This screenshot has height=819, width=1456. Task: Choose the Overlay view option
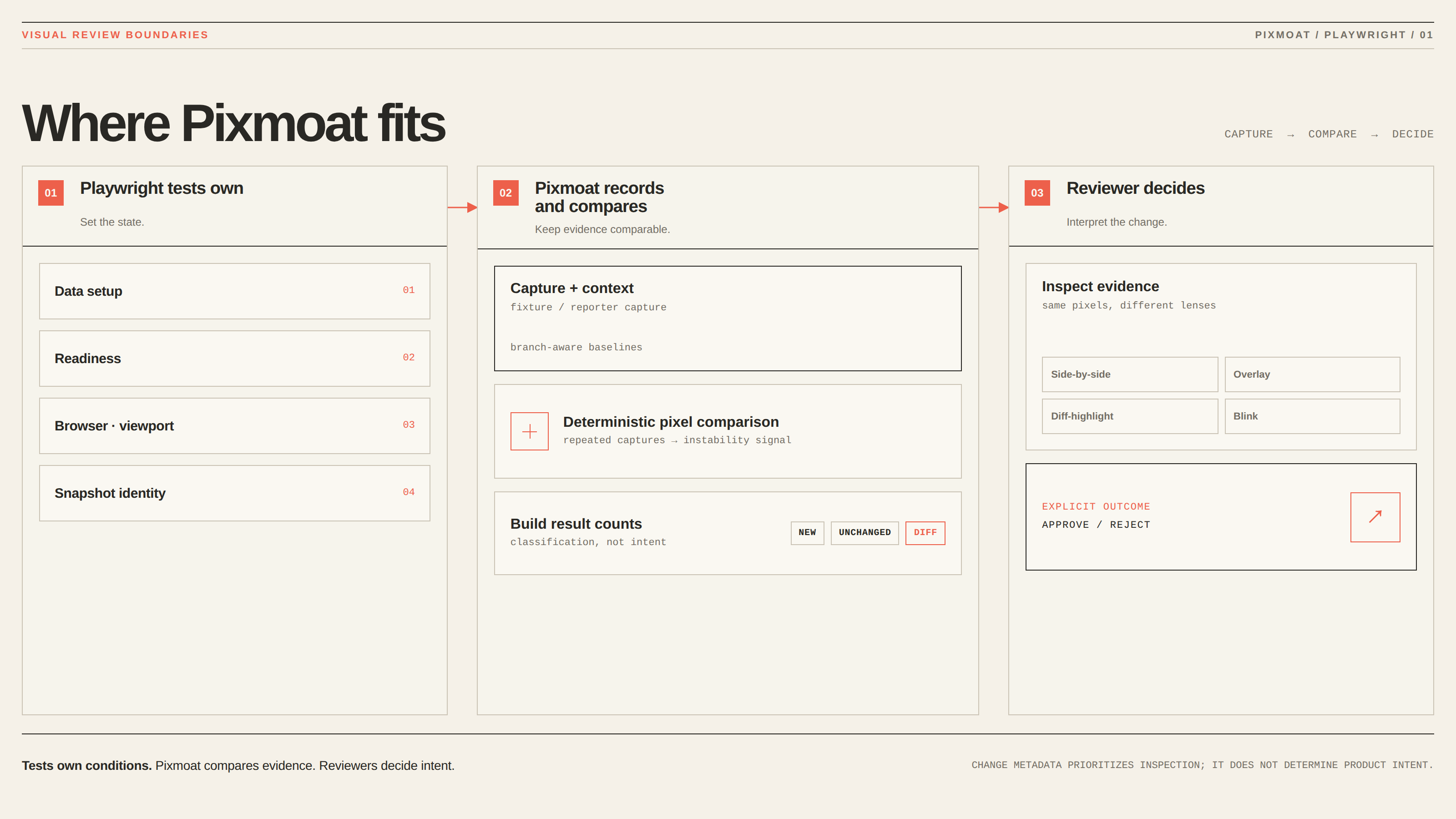1312,374
